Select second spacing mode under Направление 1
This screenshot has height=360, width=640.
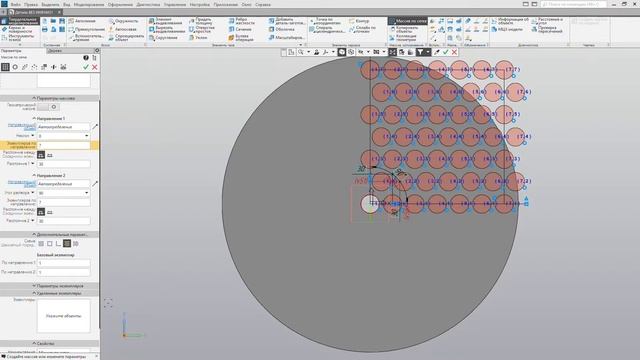point(50,155)
